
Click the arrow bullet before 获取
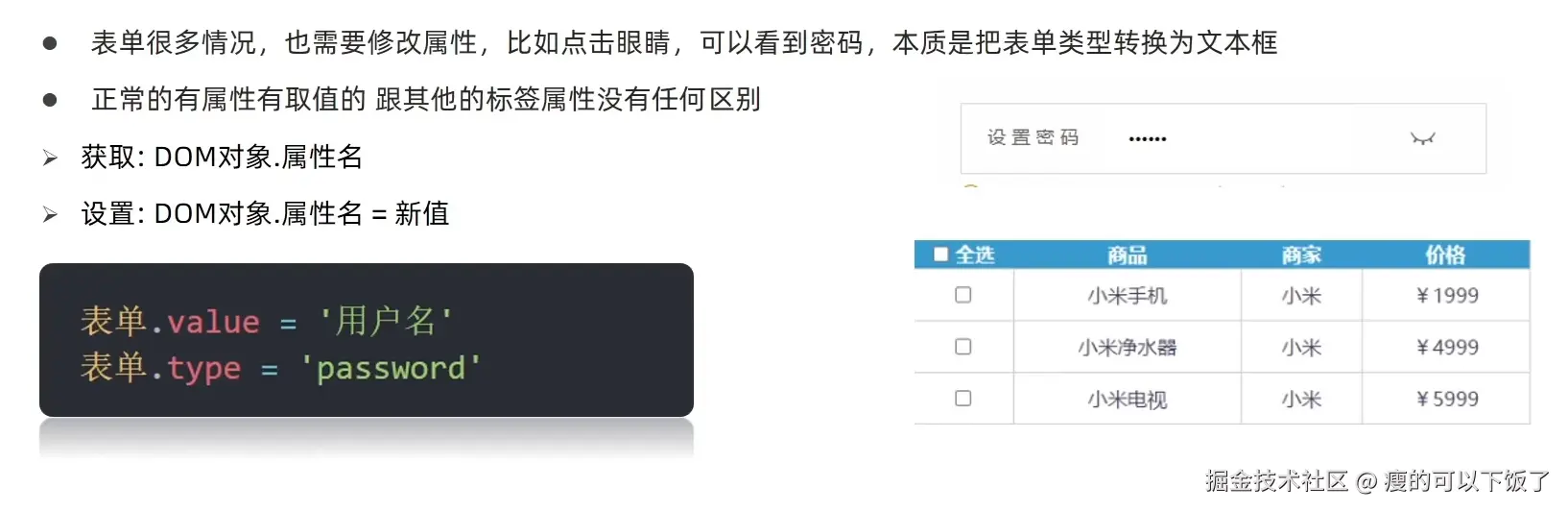click(x=50, y=158)
